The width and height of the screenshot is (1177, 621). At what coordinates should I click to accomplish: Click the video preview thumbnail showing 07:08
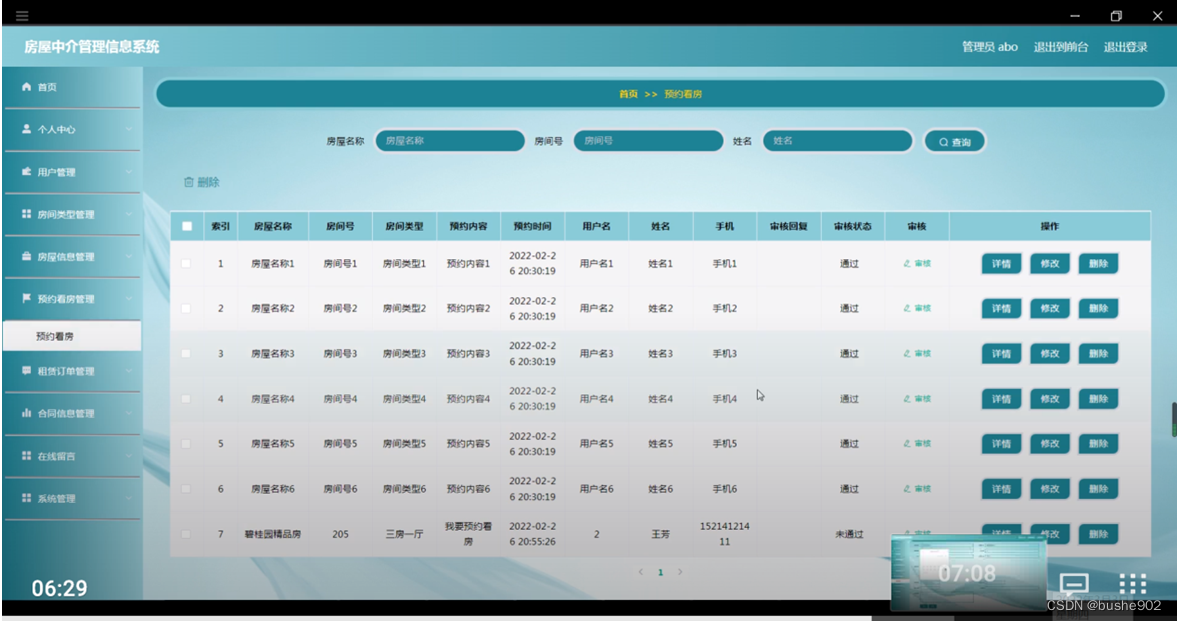(968, 572)
